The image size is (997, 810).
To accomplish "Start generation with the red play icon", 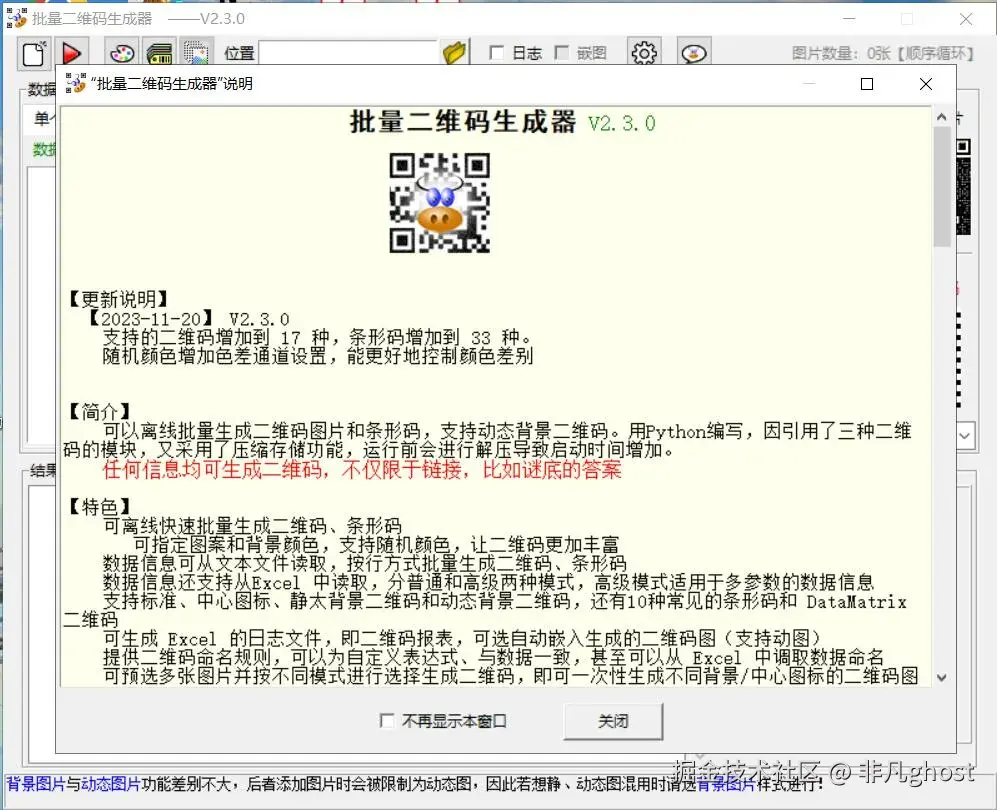I will pyautogui.click(x=72, y=53).
